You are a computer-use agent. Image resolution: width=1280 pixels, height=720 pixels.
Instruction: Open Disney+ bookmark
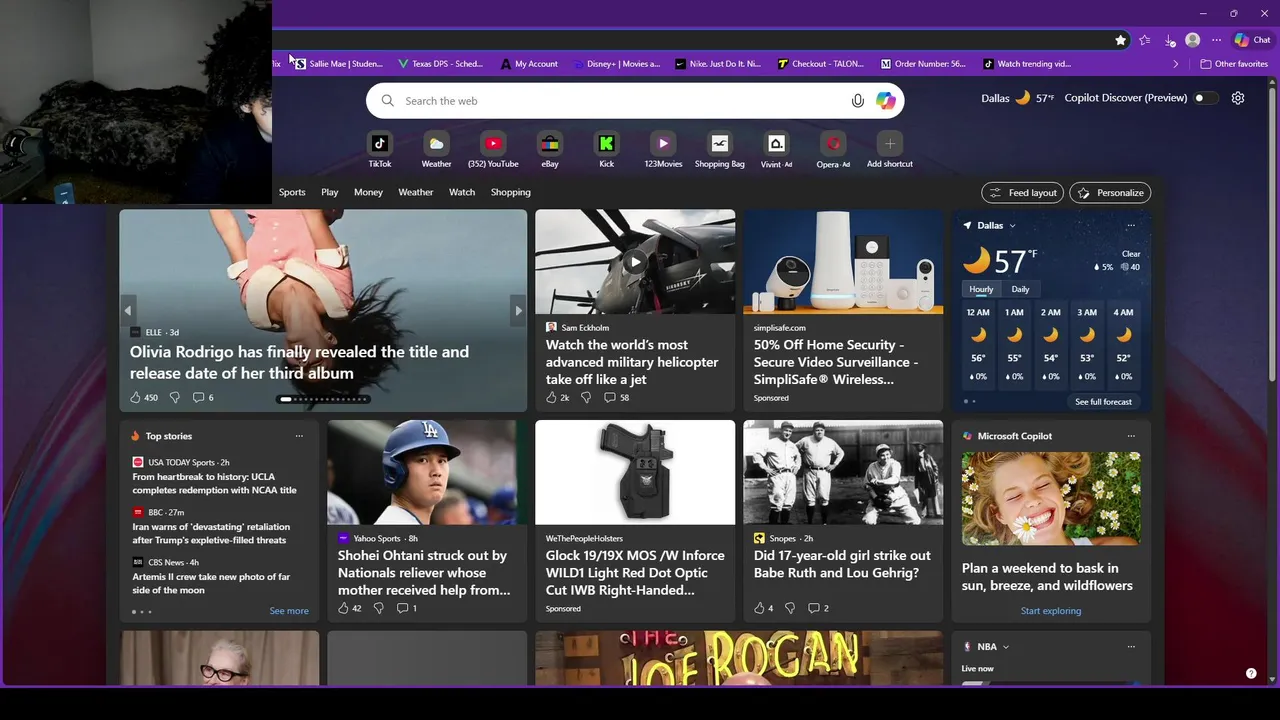coord(617,64)
